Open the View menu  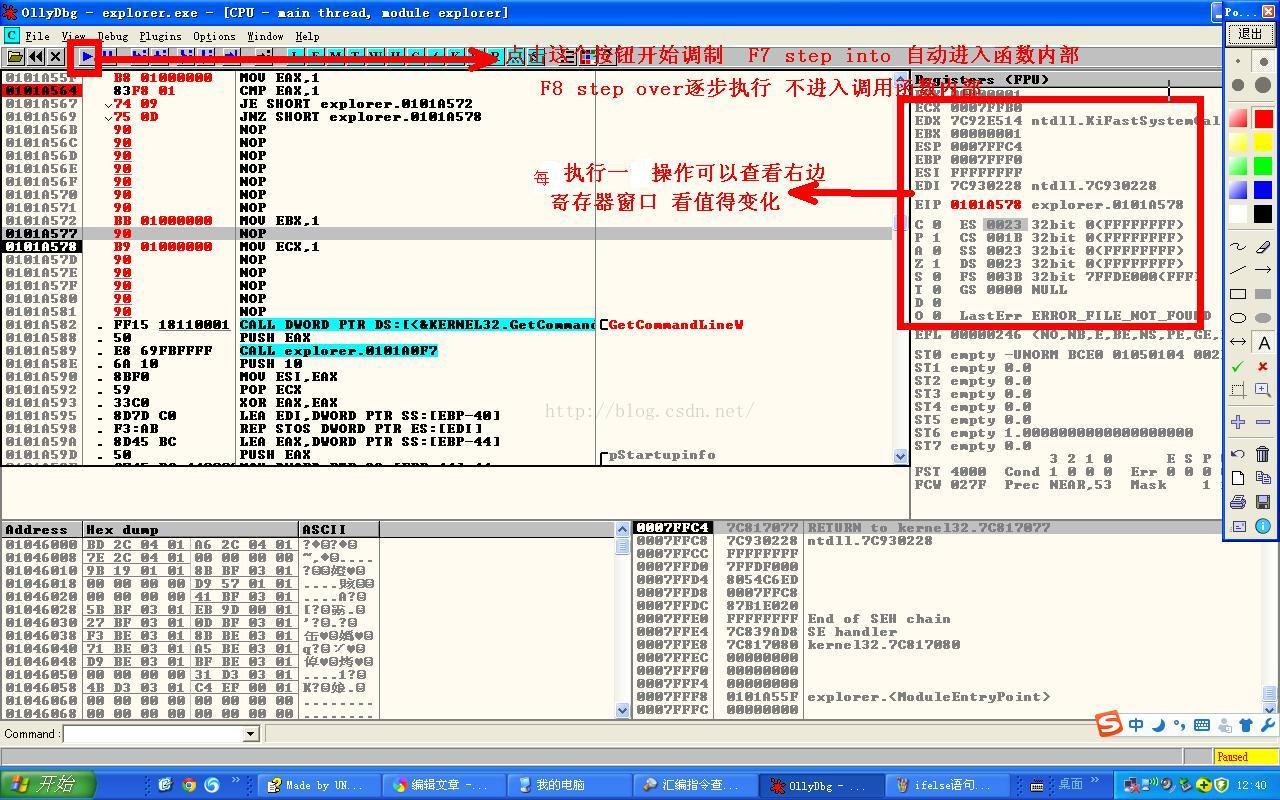tap(73, 36)
